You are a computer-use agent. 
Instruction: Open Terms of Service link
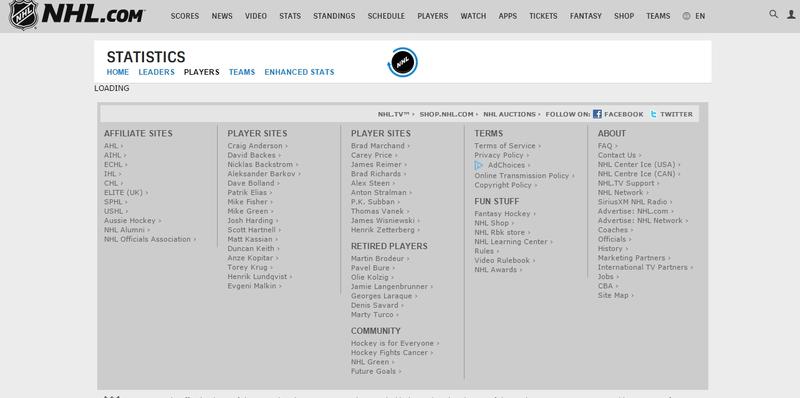(505, 146)
